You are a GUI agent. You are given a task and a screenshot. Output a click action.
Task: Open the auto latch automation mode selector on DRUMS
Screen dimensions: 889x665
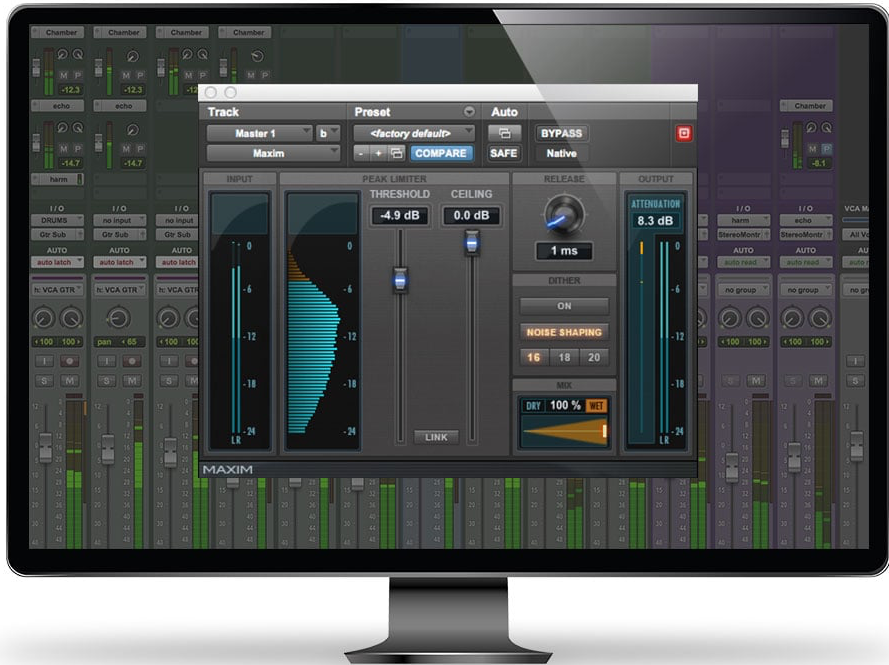click(x=57, y=262)
